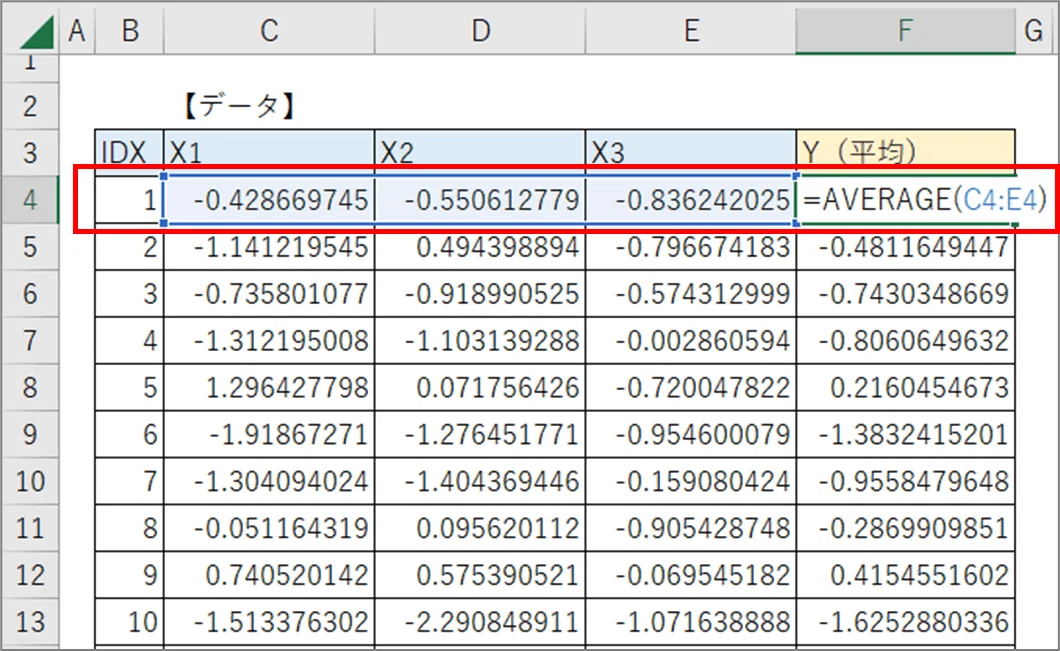Screen dimensions: 1060x651
Task: Select column D header
Action: tap(480, 30)
